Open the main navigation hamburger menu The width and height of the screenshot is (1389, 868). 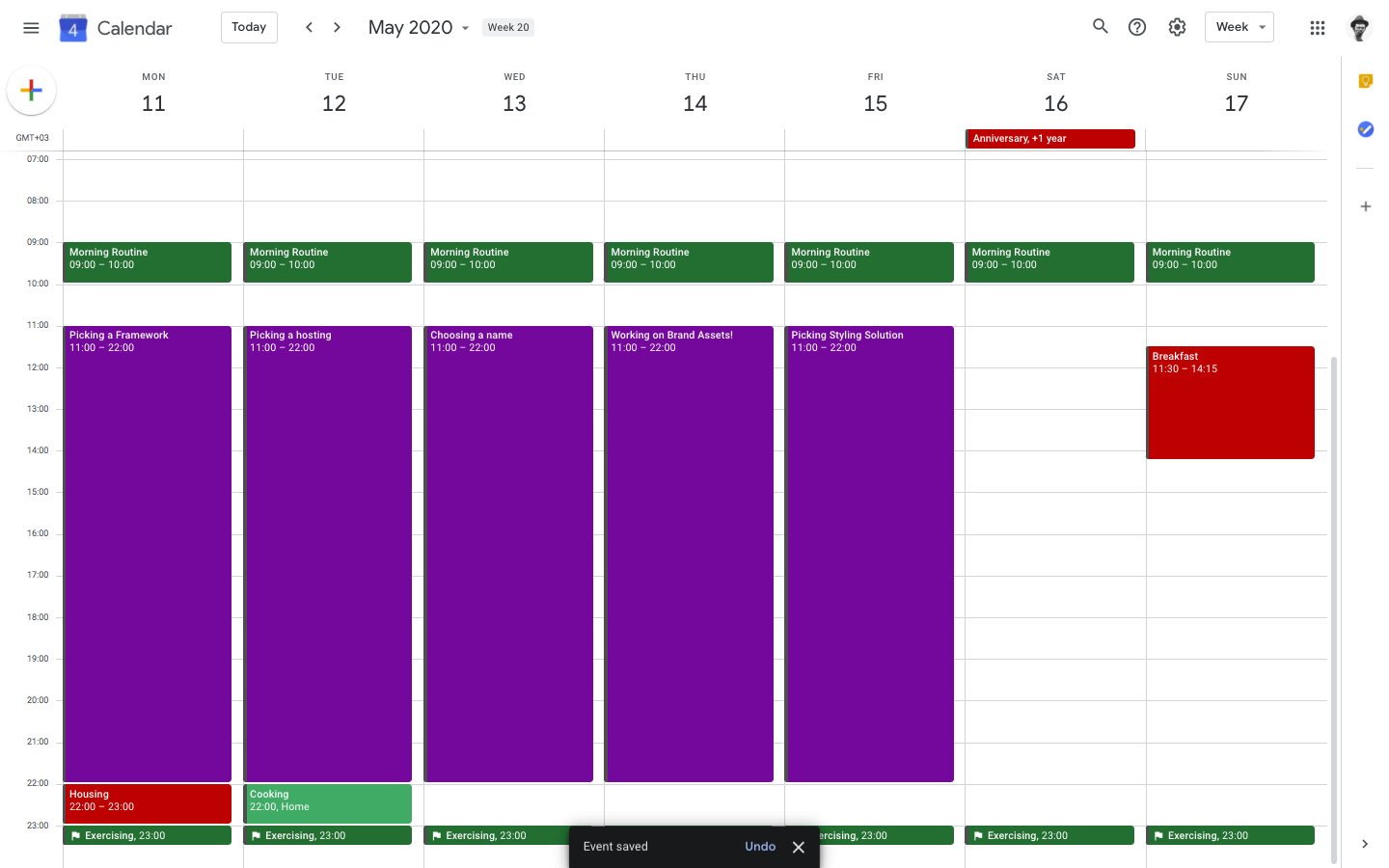31,27
